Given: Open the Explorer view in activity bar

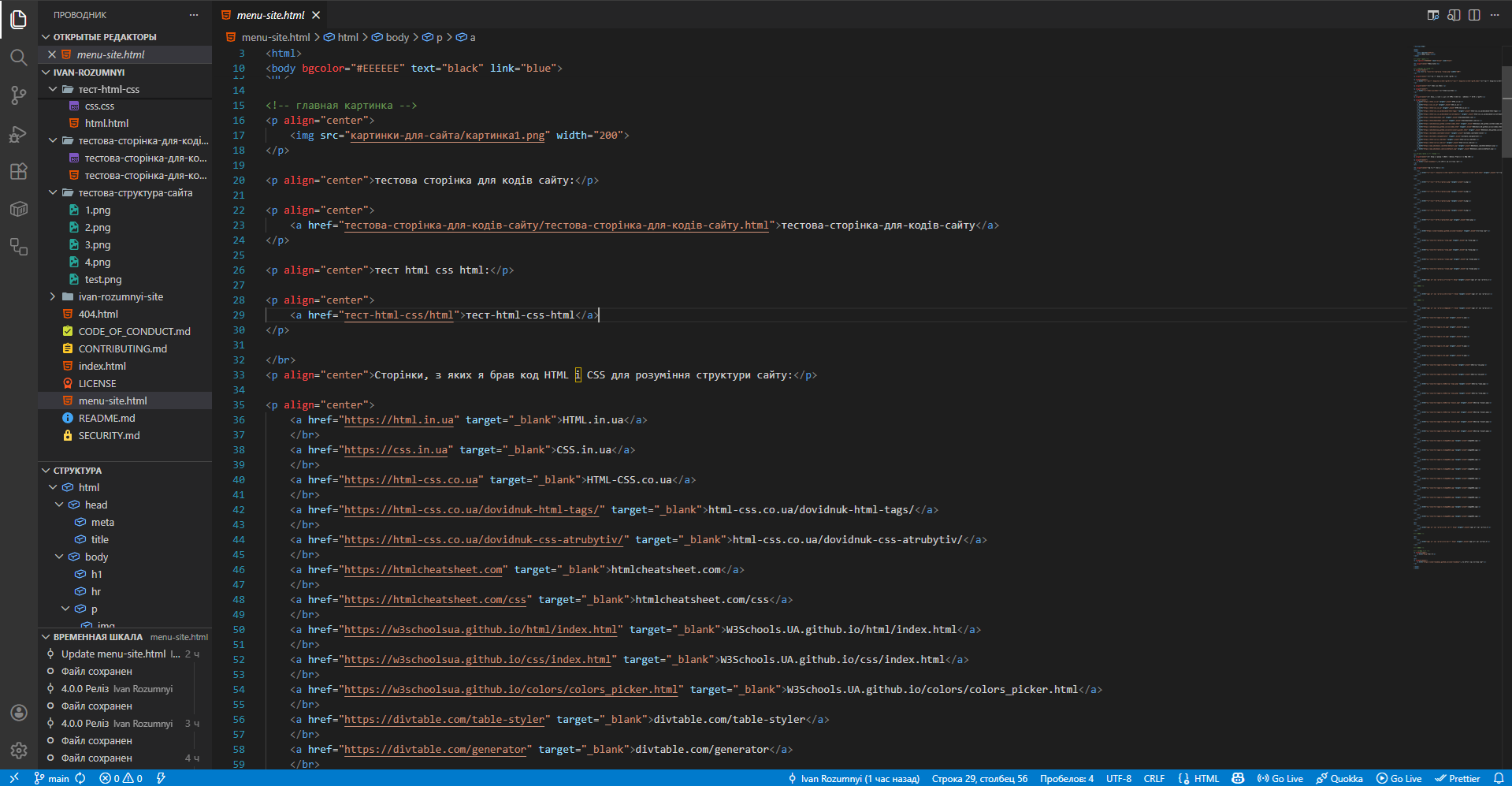Looking at the screenshot, I should [x=18, y=19].
